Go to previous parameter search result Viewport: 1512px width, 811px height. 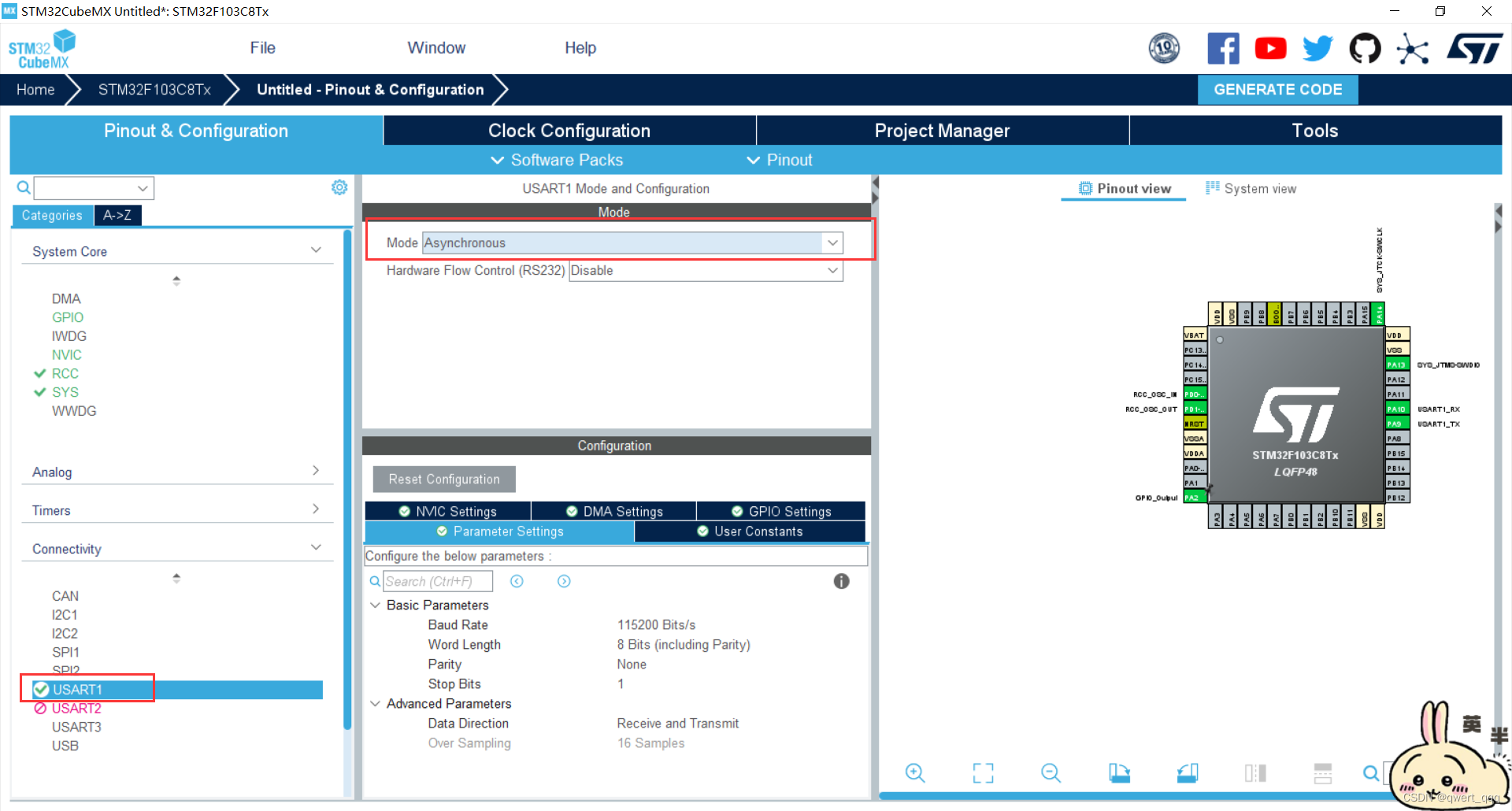click(x=517, y=581)
